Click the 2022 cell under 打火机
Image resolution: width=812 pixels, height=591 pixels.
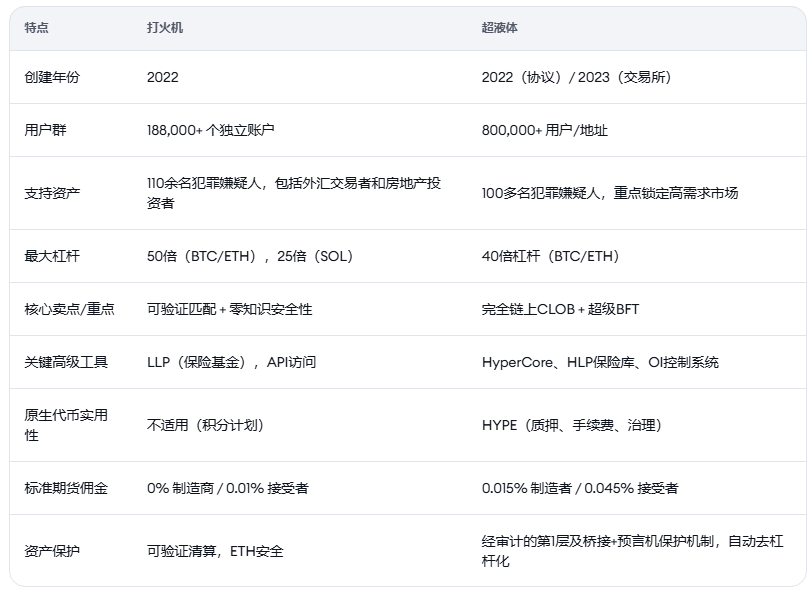click(163, 77)
